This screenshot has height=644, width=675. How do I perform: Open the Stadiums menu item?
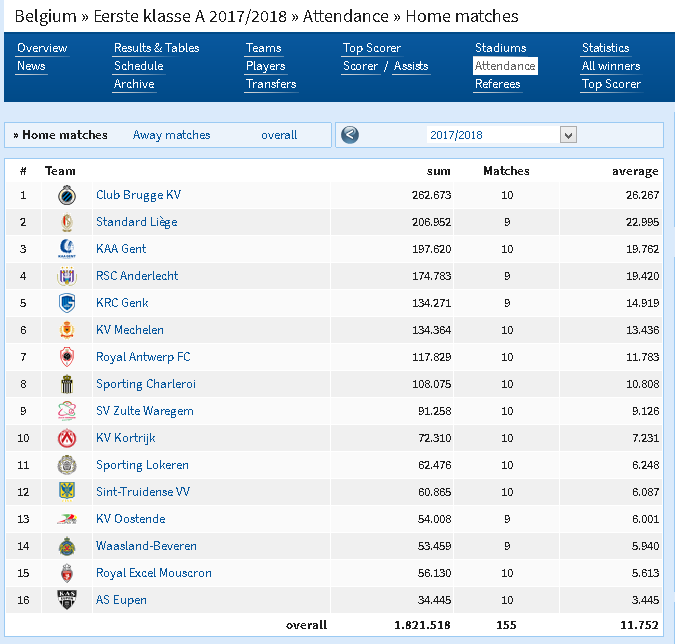point(500,48)
